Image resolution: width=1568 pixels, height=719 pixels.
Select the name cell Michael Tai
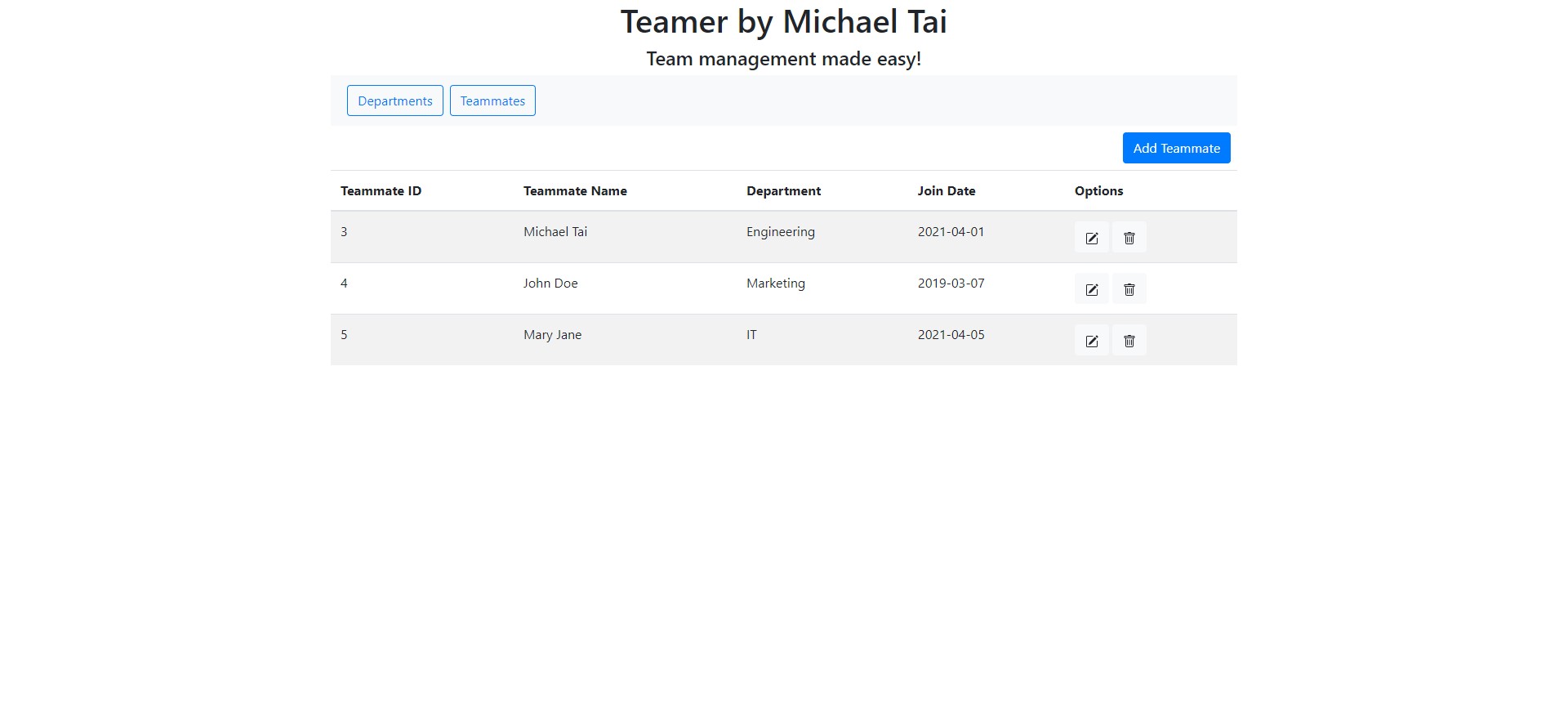click(555, 232)
